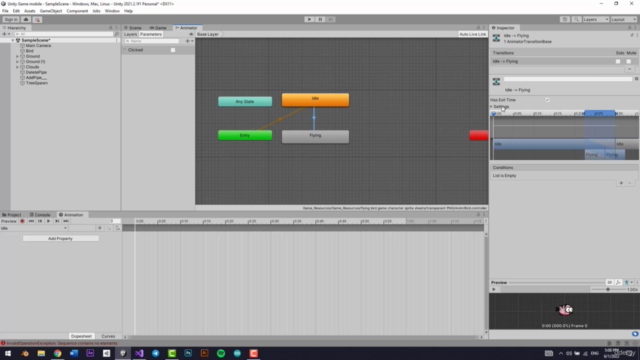Open the search icon in the top toolbar
Screen dimensions: 640x360
click(576, 19)
